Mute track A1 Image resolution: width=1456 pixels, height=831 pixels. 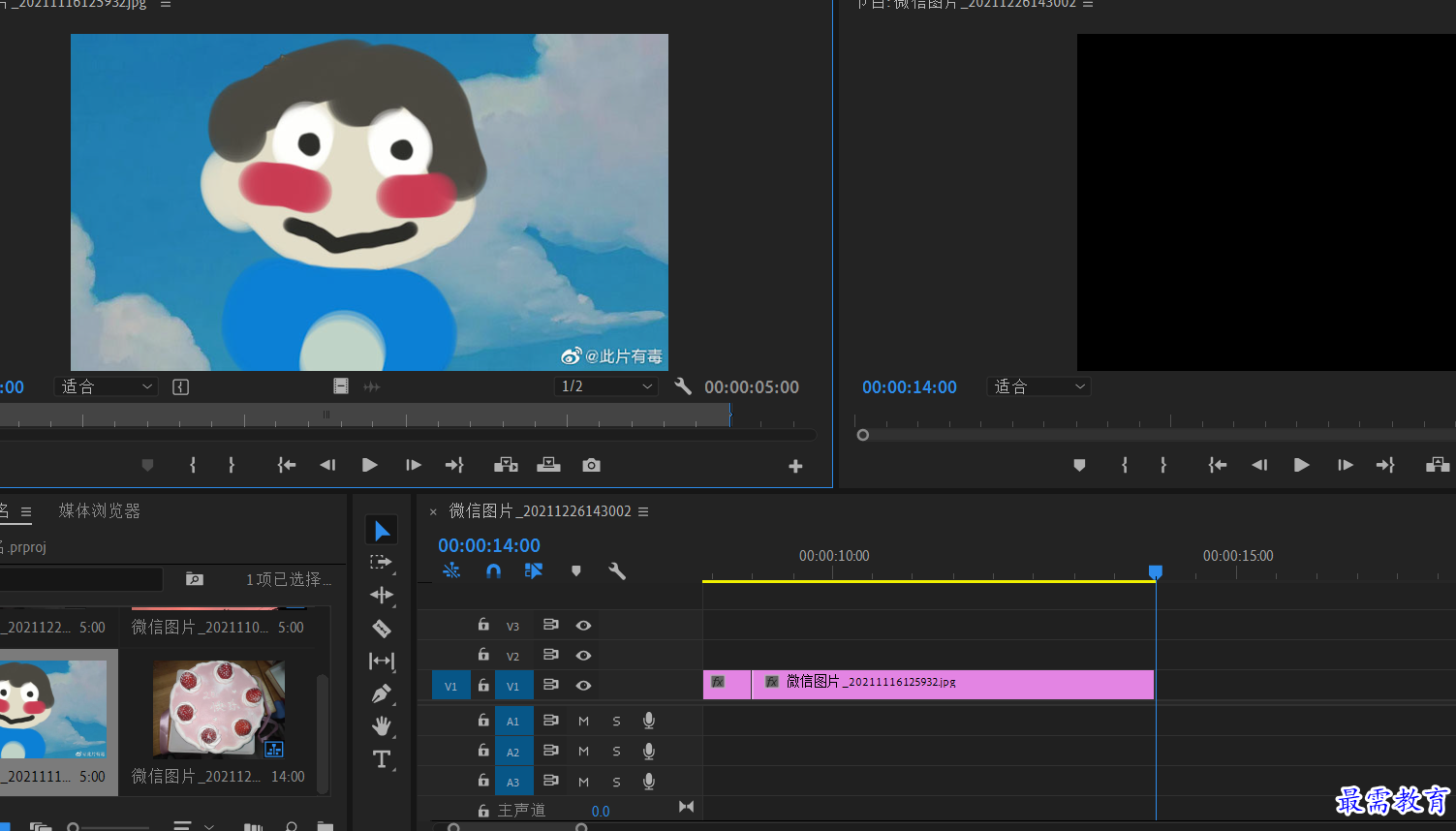[x=583, y=722]
